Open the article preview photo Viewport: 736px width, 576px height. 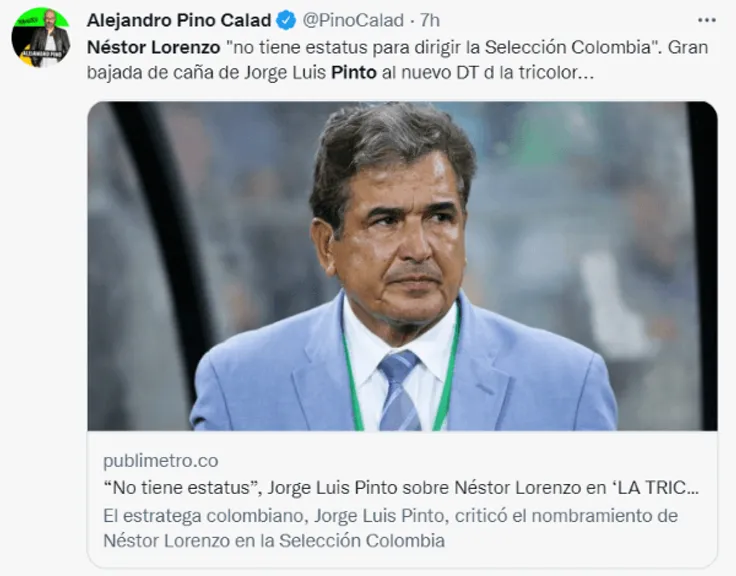click(x=402, y=266)
